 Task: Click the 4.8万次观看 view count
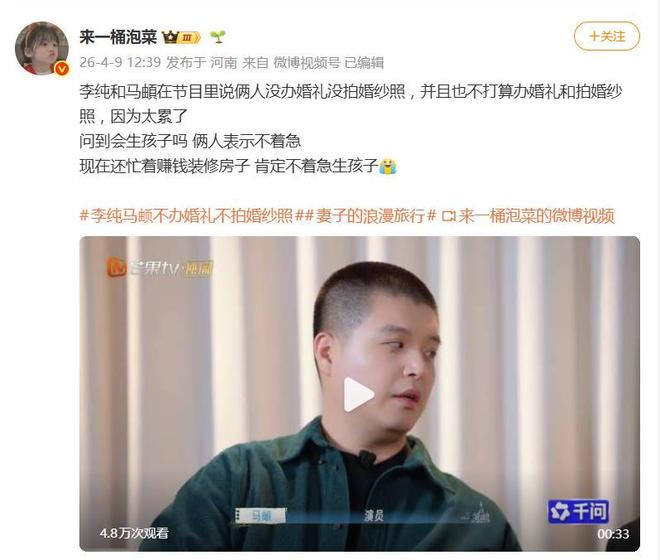(134, 533)
